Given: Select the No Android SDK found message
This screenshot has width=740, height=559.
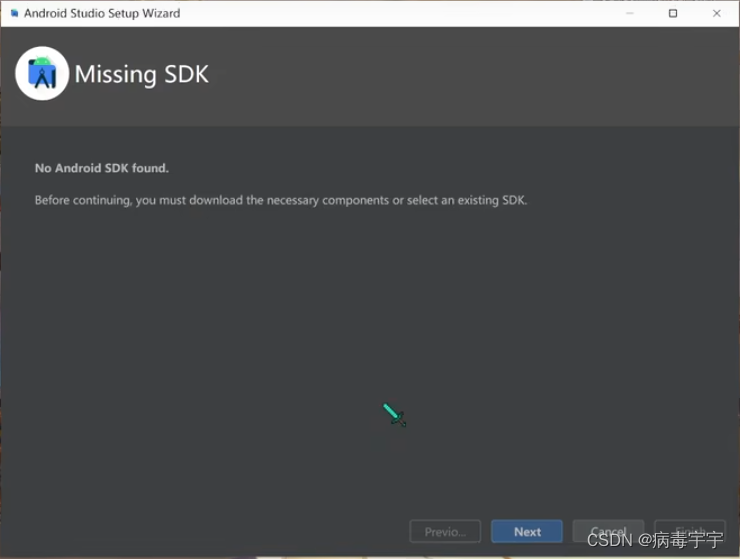Looking at the screenshot, I should click(102, 168).
